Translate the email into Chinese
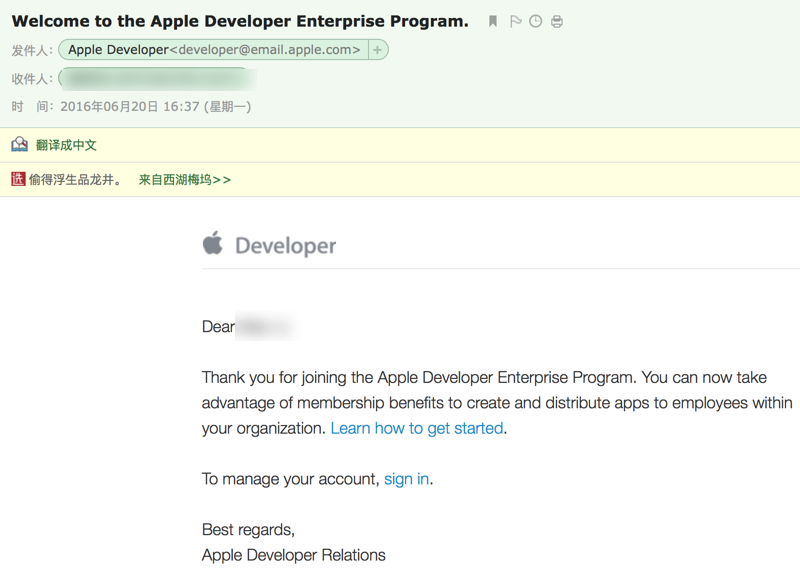Screen dimensions: 800x576 [66, 145]
